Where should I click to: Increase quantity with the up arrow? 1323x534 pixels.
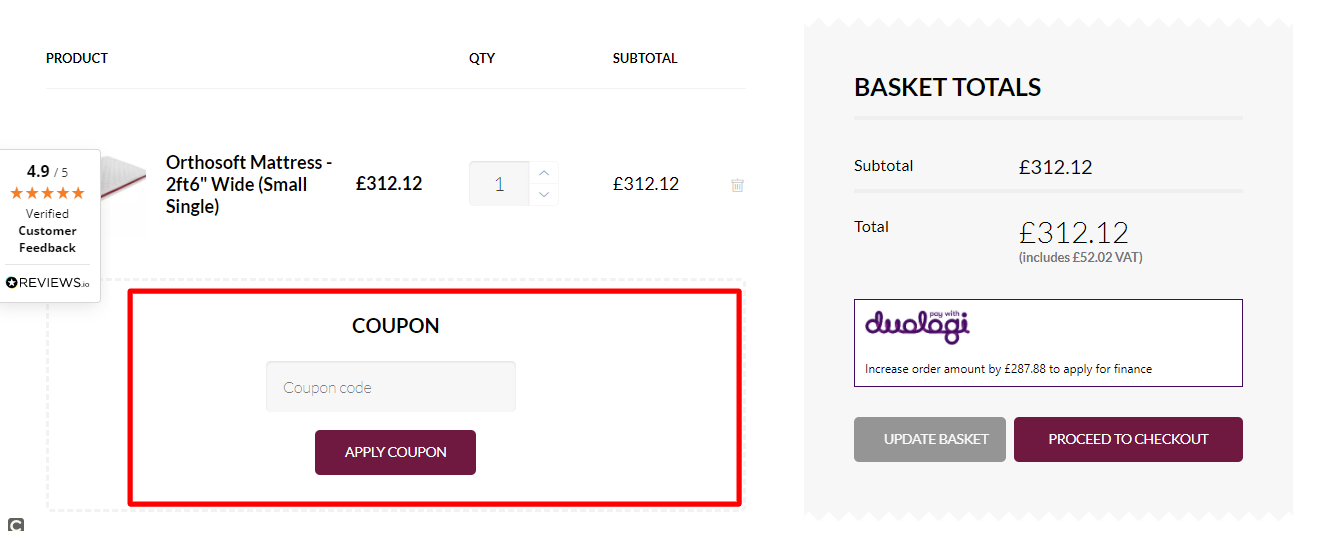tap(543, 173)
